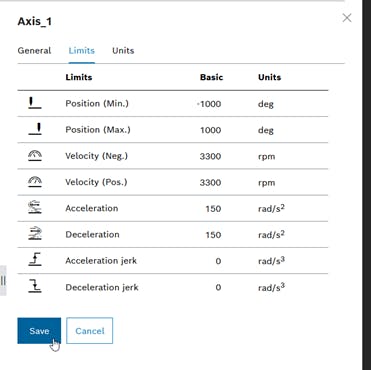Edit the Velocity (Neg.) value 3300
The width and height of the screenshot is (371, 370).
[x=210, y=156]
